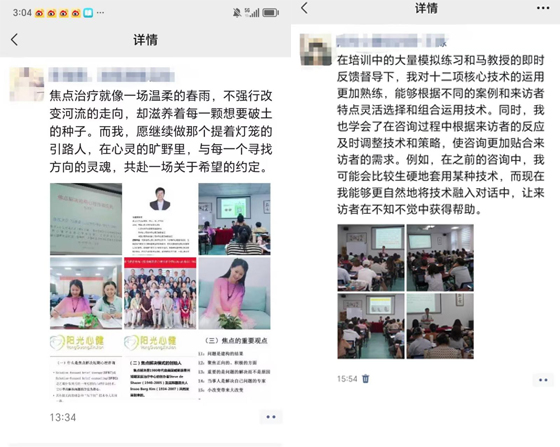Tap the left post author's avatar
The height and width of the screenshot is (447, 560).
tap(27, 84)
